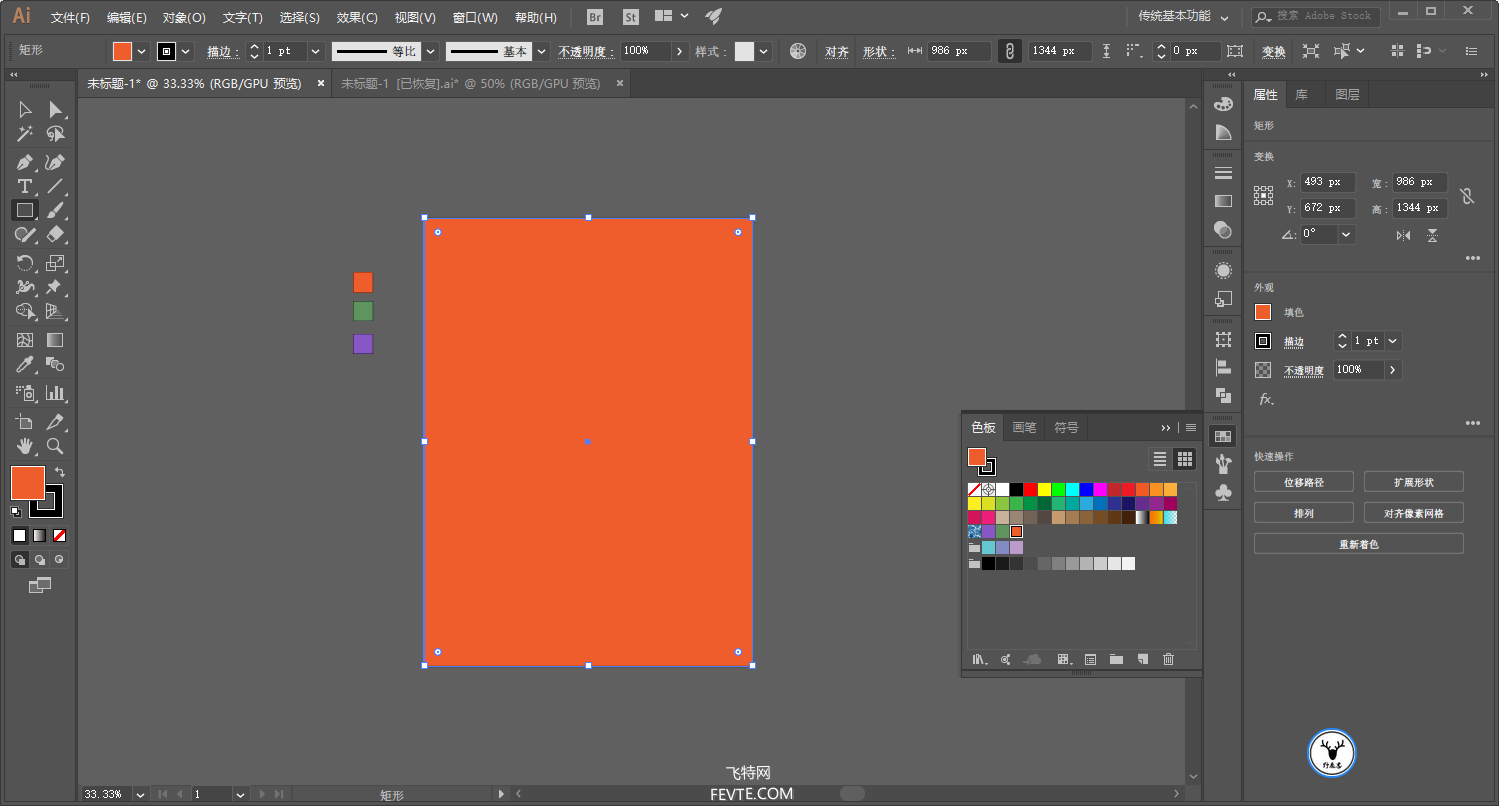This screenshot has height=806, width=1499.
Task: Click the 扩展形状 button
Action: [x=1413, y=482]
